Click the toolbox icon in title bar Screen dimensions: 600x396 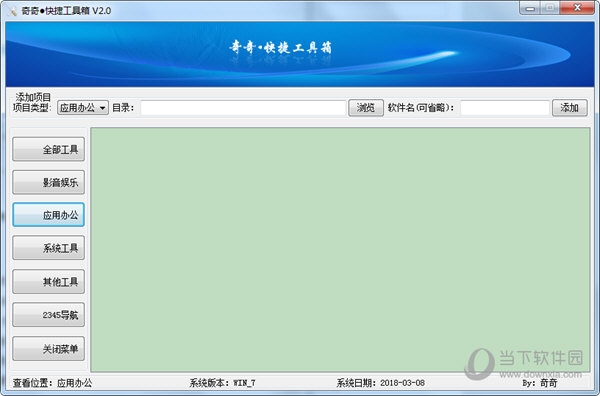point(12,11)
